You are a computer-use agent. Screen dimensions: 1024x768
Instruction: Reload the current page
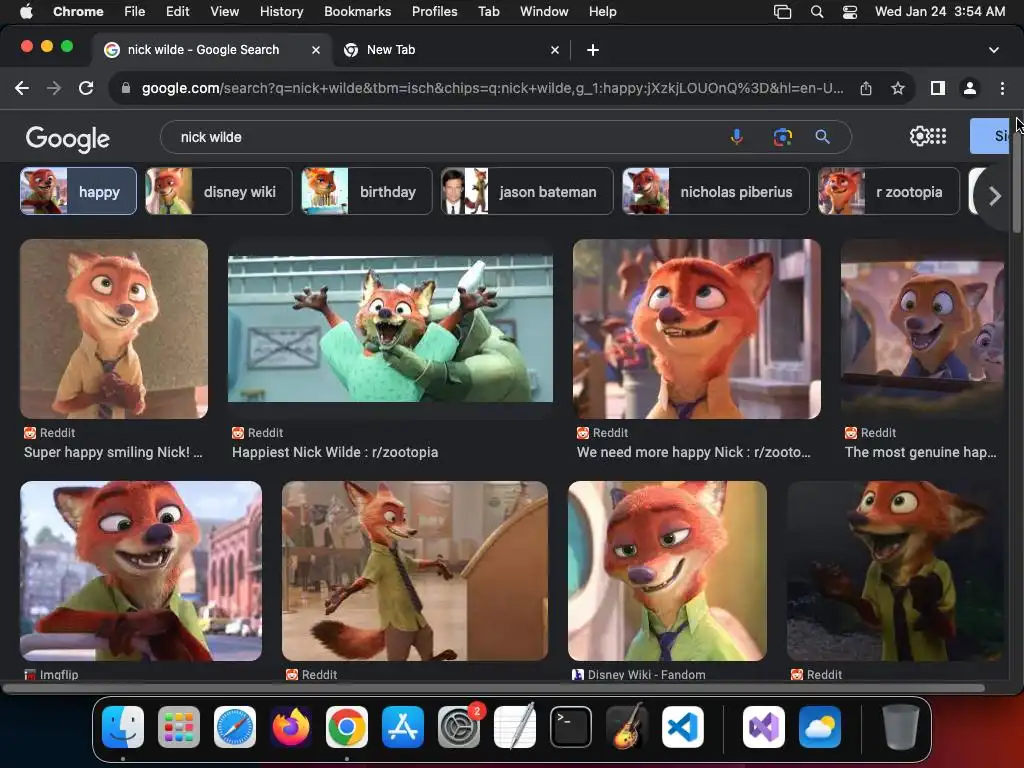coord(86,88)
